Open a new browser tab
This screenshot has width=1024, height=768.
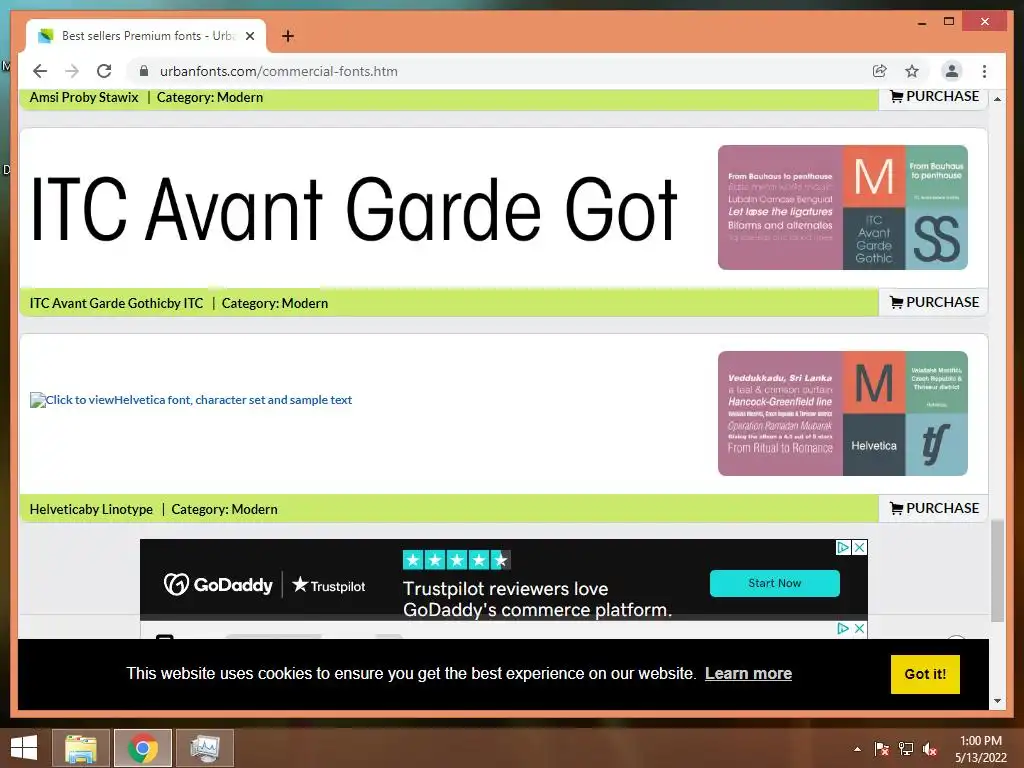point(287,36)
